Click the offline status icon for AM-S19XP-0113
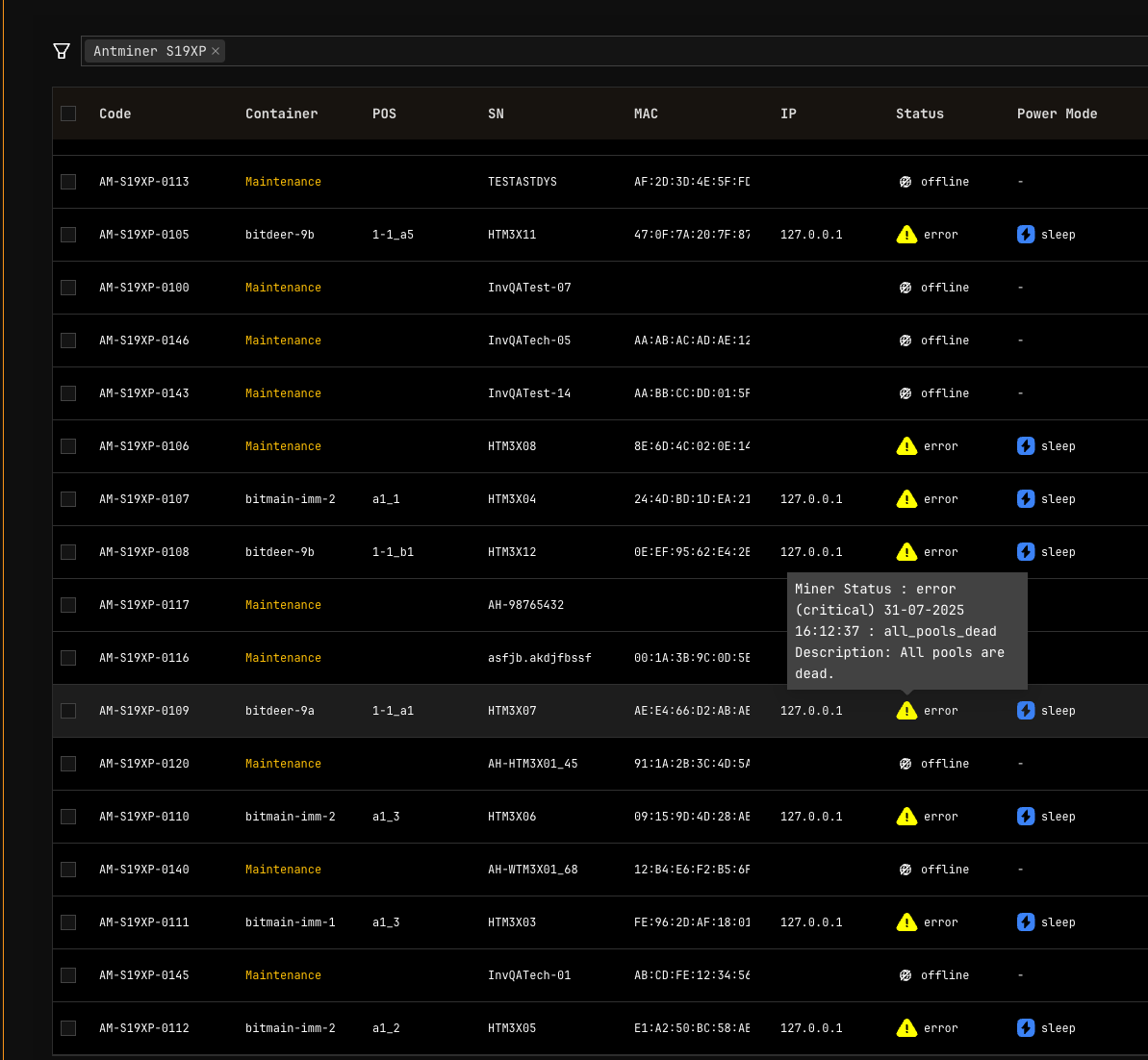Viewport: 1148px width, 1060px height. click(x=906, y=181)
